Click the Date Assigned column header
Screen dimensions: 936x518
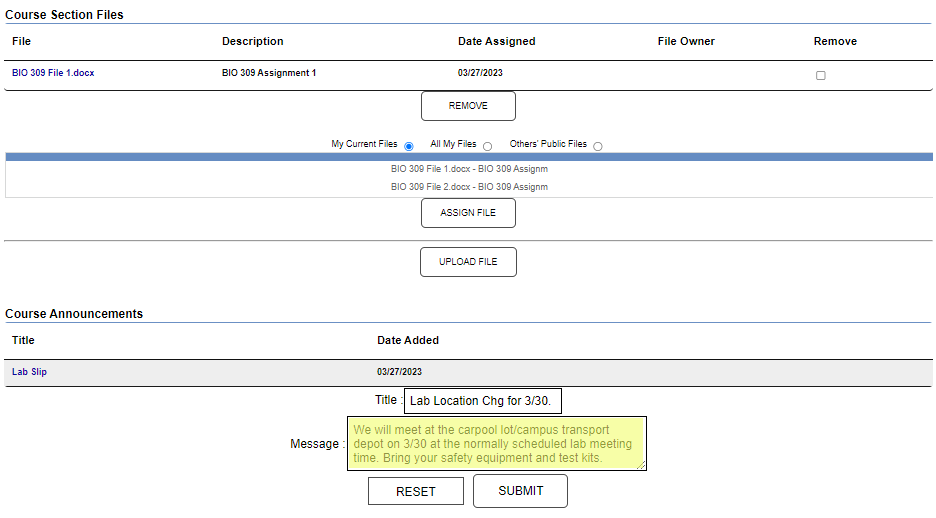[x=496, y=41]
